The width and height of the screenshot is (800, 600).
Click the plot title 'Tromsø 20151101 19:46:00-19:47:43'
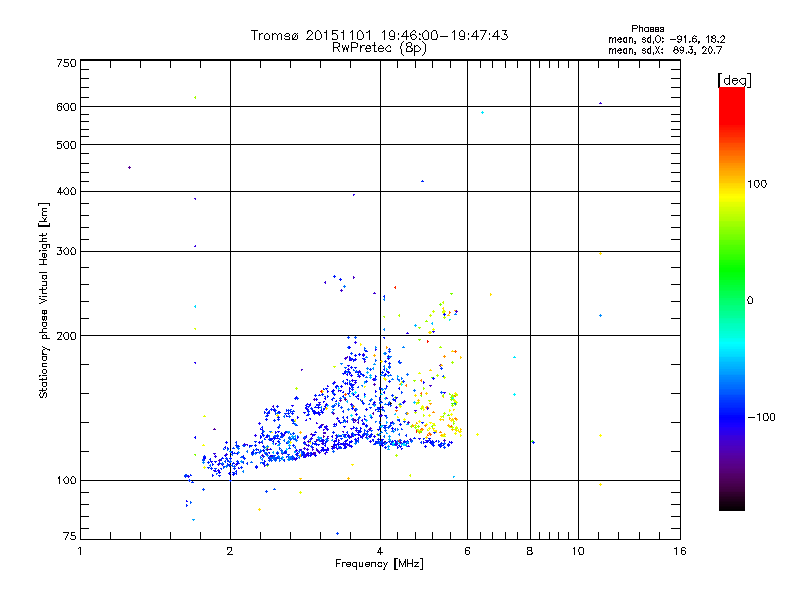click(x=379, y=35)
